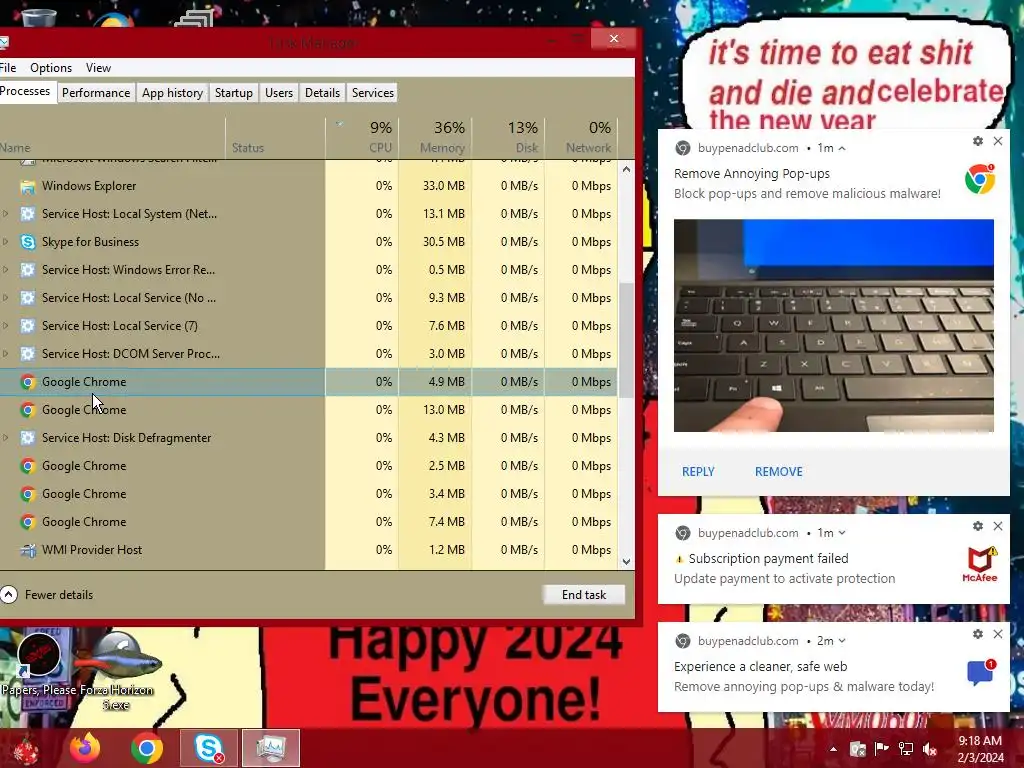Switch to the Details tab
Screen dimensions: 1024x768
point(323,93)
